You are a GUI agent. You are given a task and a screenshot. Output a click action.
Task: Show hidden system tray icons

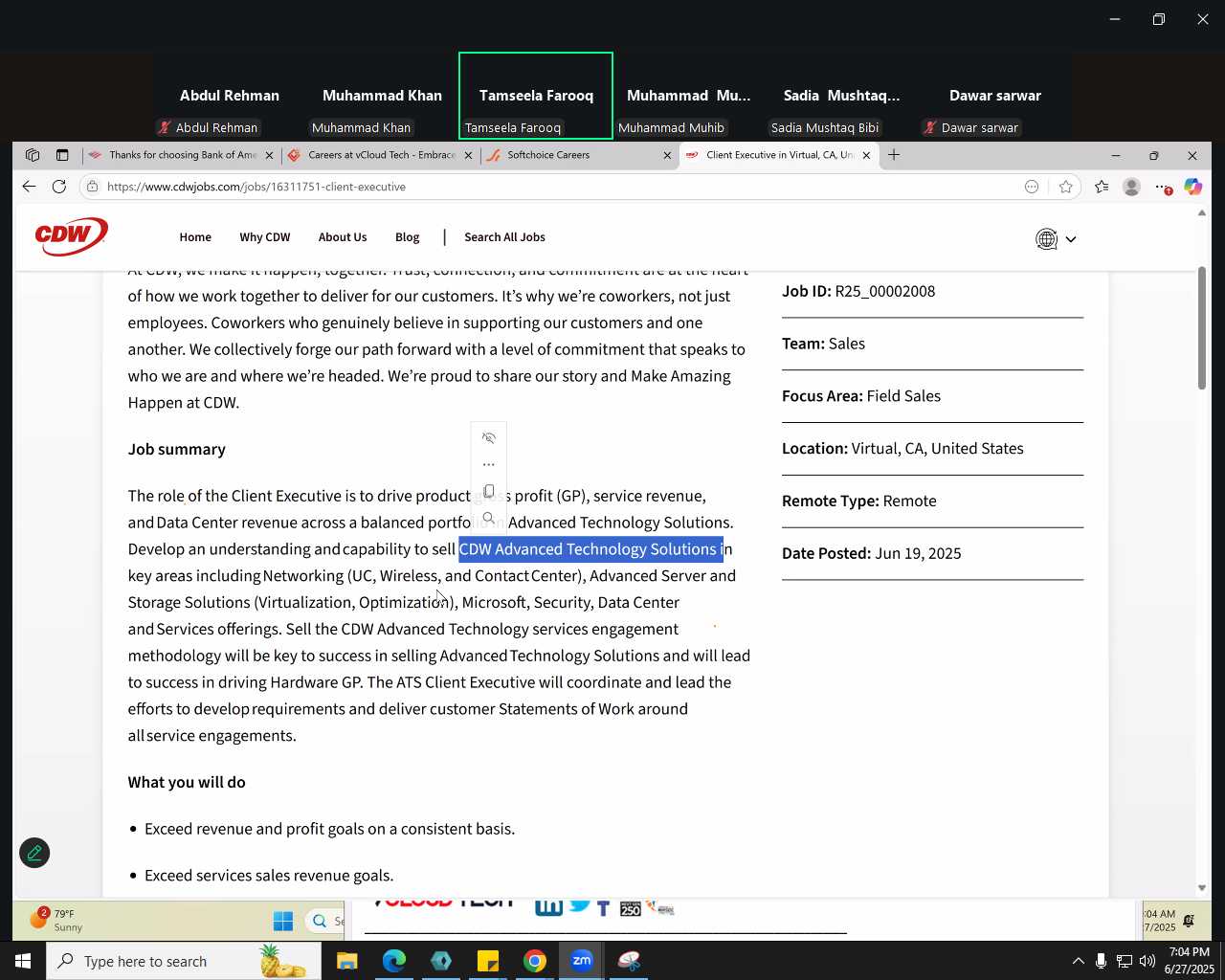point(1078,961)
